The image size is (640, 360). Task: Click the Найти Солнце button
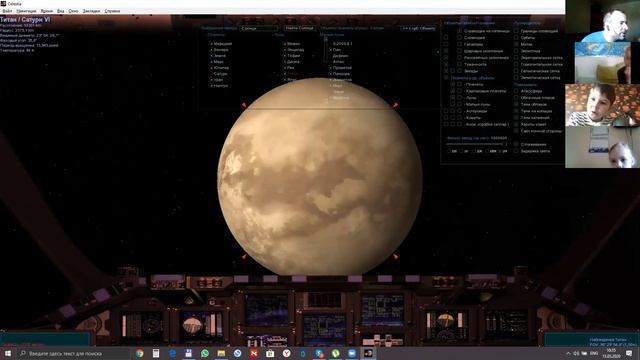pos(299,28)
